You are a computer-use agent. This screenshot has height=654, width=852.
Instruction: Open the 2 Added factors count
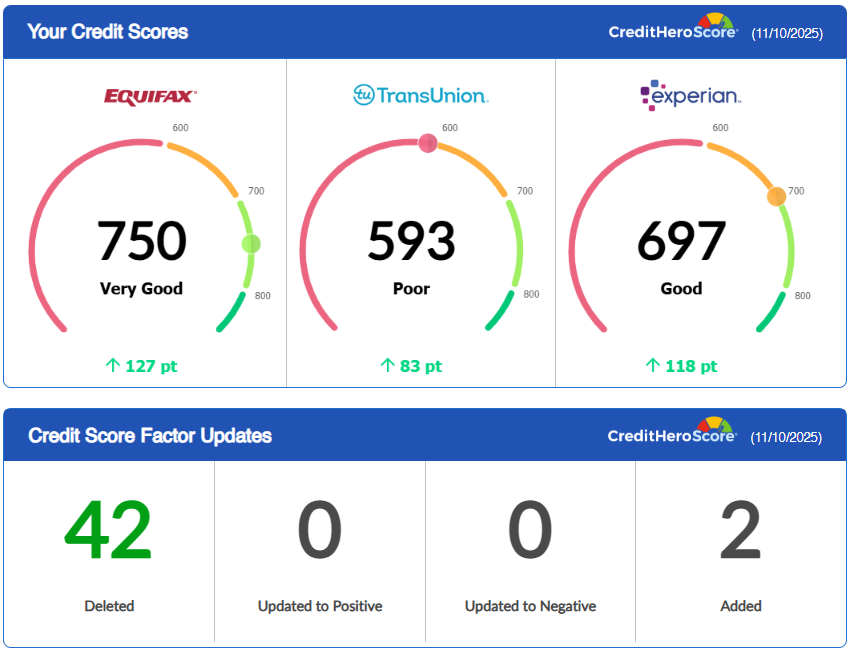[x=741, y=532]
